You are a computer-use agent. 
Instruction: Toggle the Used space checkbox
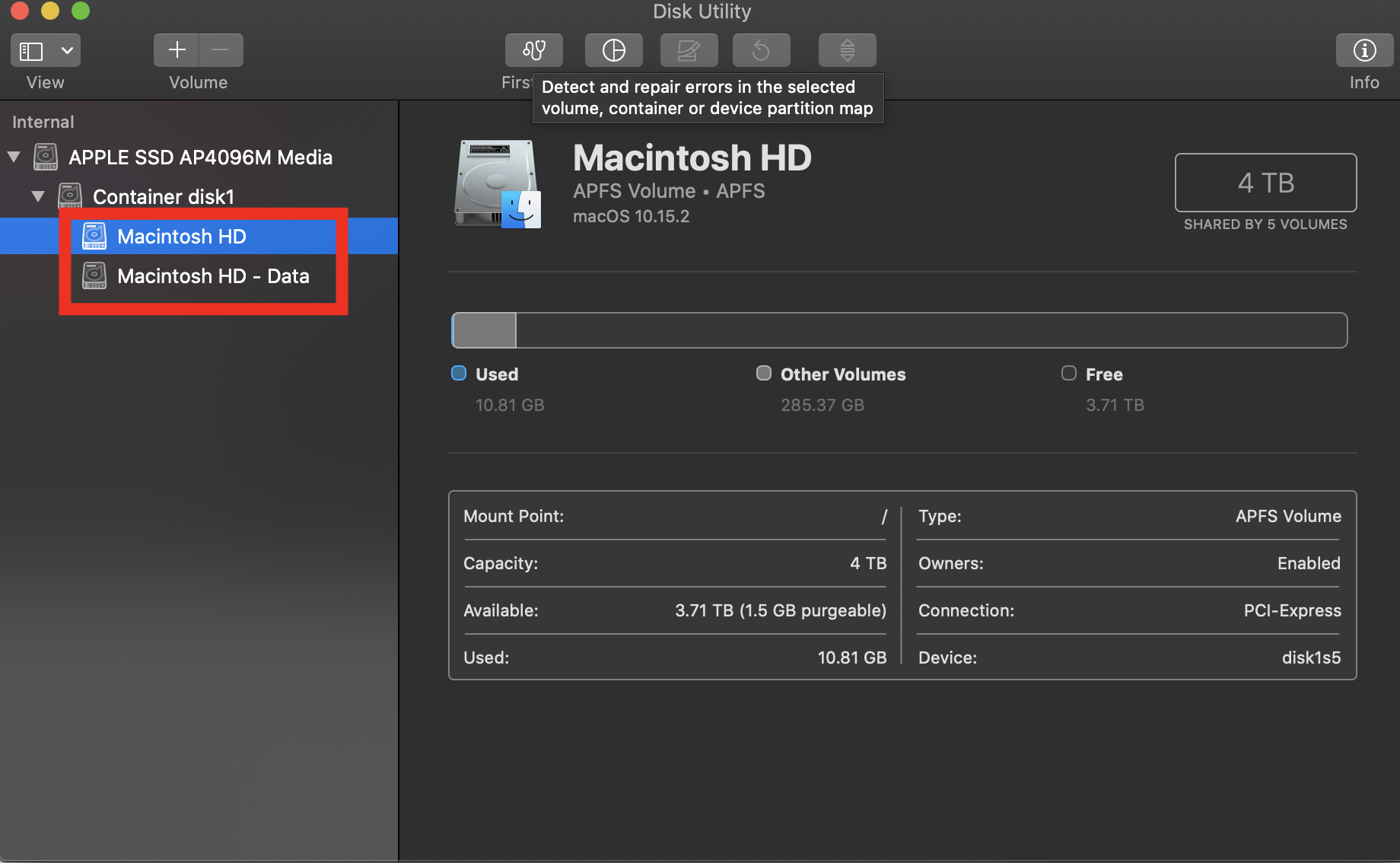point(458,373)
